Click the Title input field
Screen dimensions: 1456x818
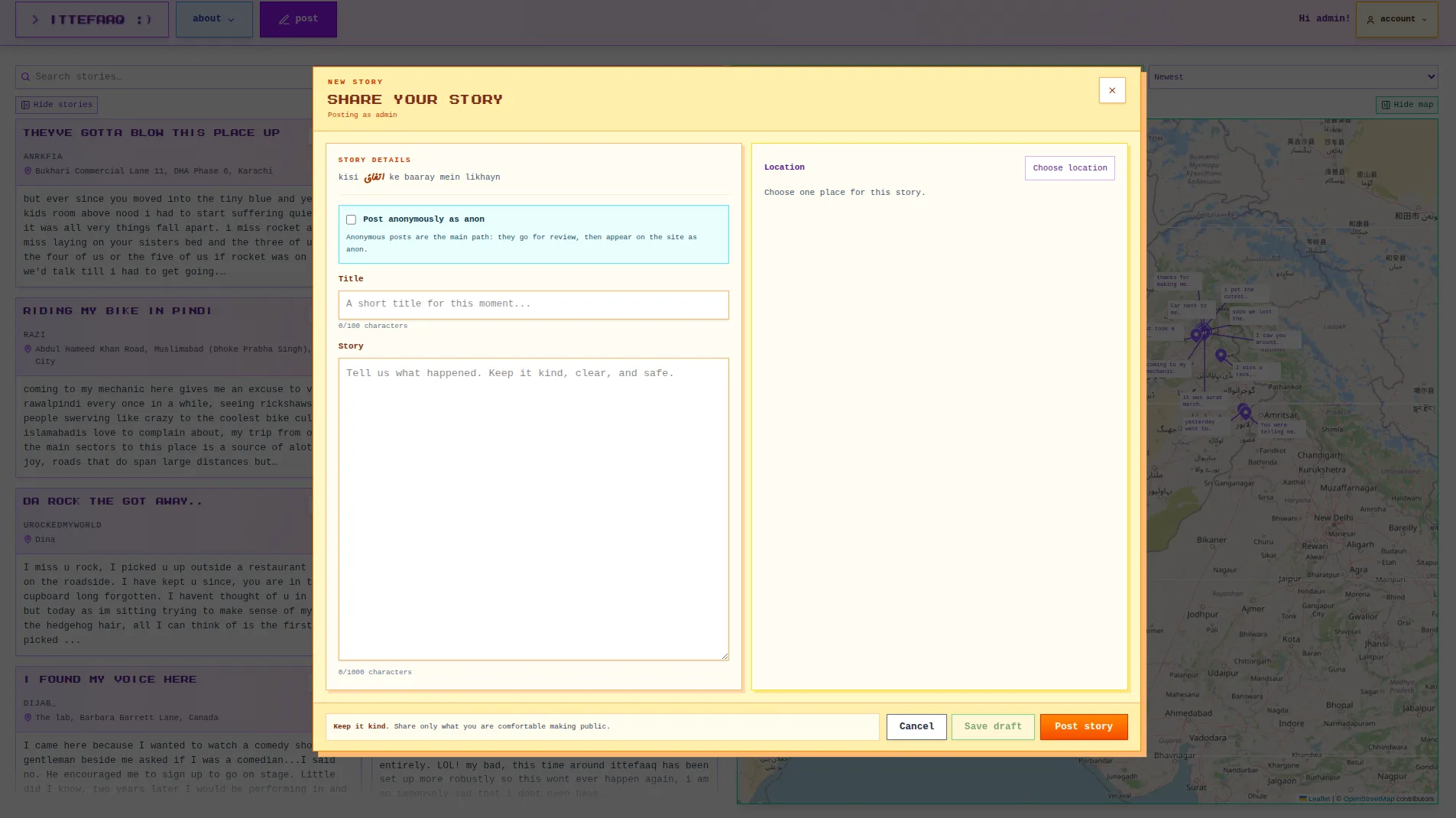point(533,304)
